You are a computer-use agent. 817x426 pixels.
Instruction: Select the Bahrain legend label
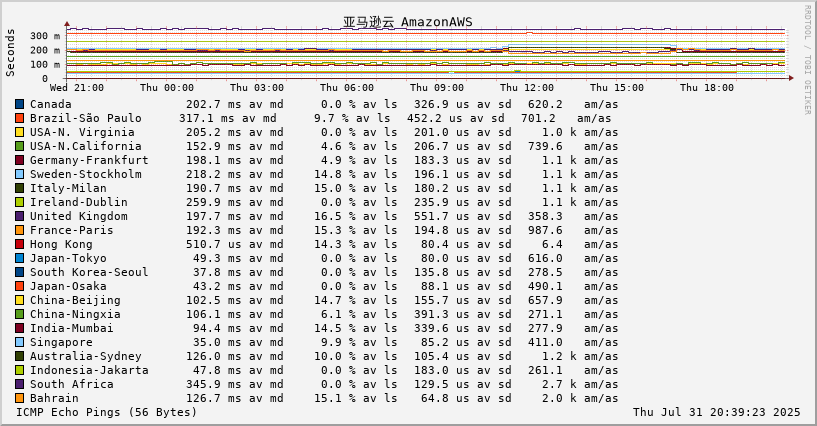(x=54, y=398)
